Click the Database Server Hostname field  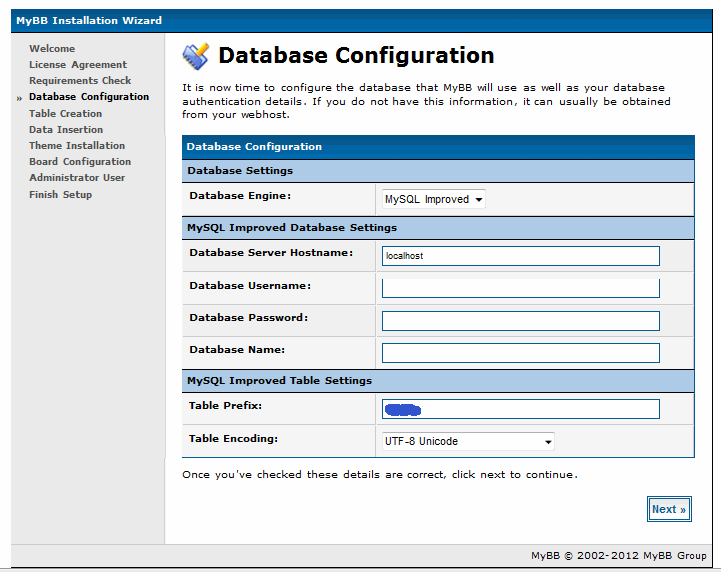[521, 256]
